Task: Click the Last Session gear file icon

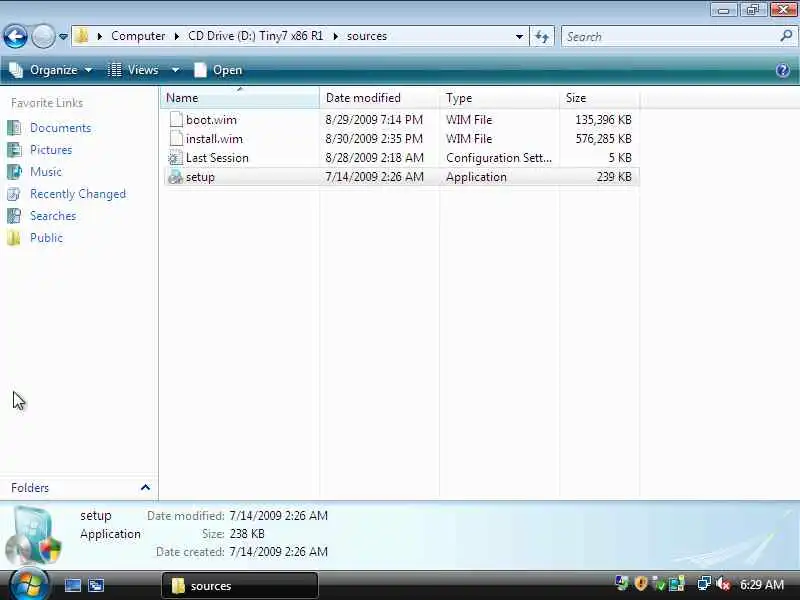Action: (x=176, y=158)
